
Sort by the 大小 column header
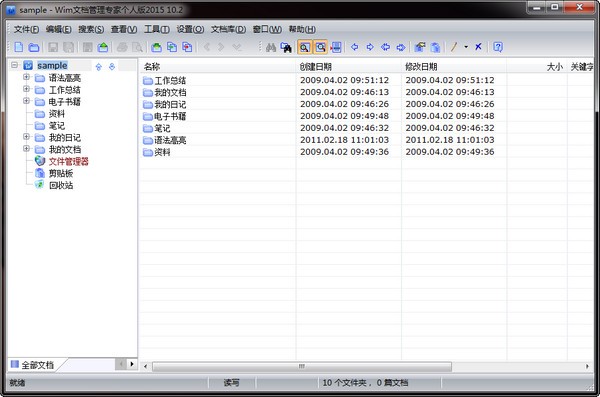537,67
